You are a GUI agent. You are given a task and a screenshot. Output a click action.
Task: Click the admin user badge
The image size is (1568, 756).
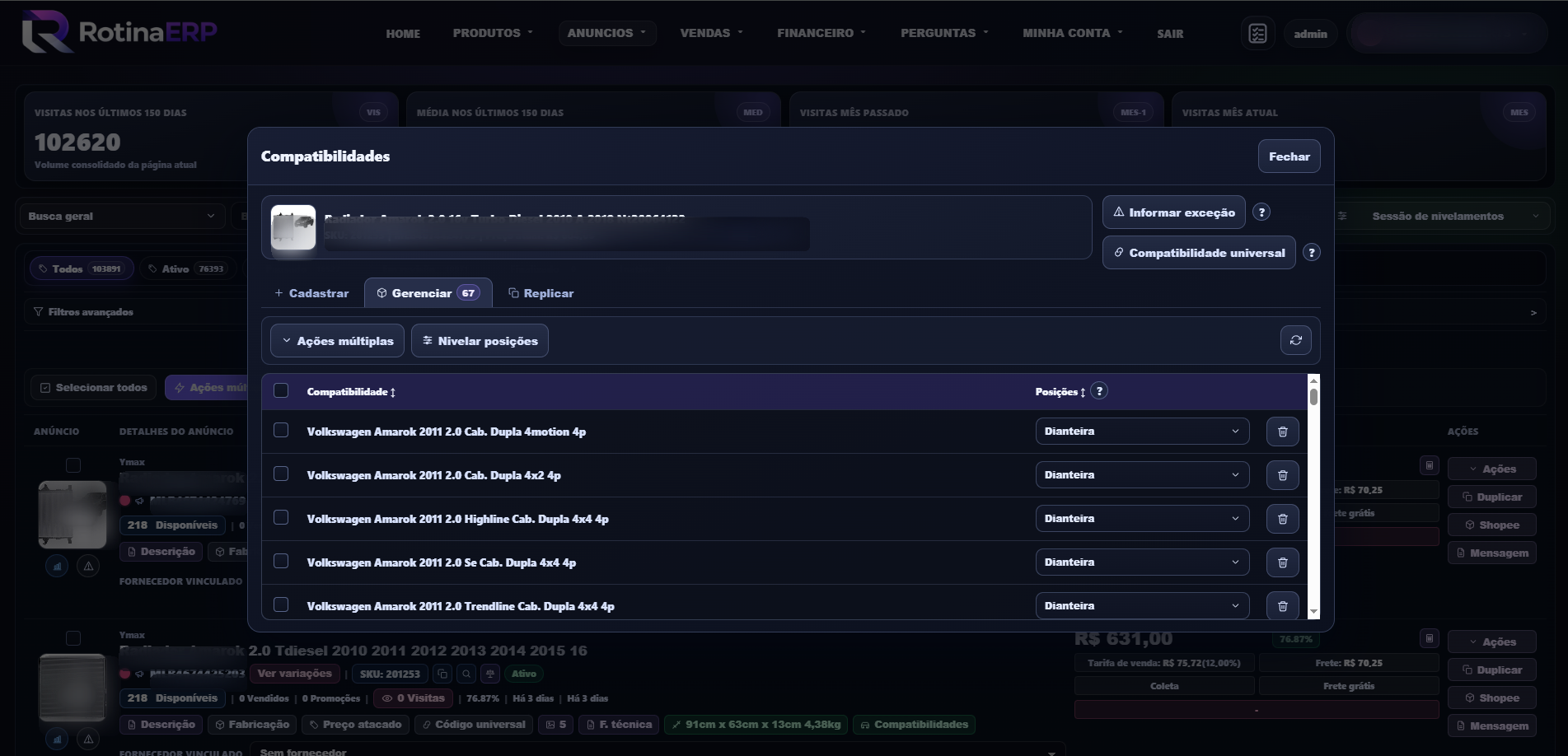tap(1310, 34)
